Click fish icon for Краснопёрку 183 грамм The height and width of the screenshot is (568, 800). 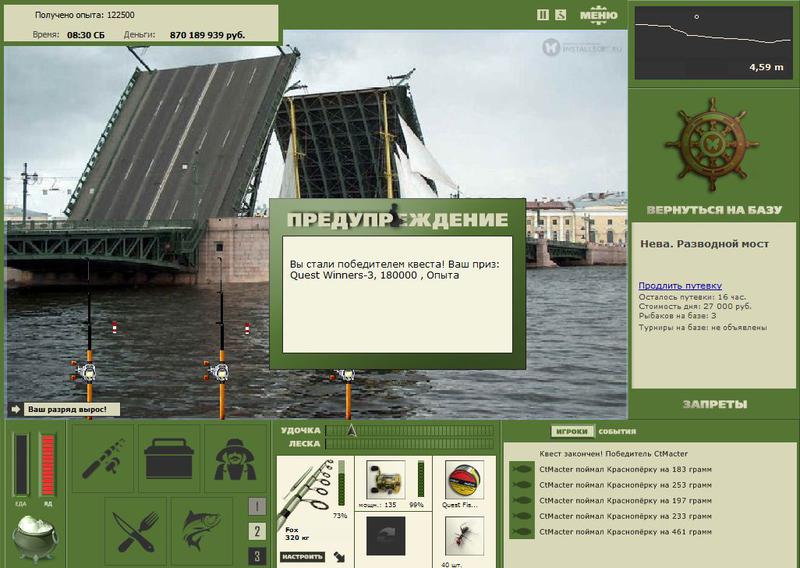pyautogui.click(x=522, y=470)
